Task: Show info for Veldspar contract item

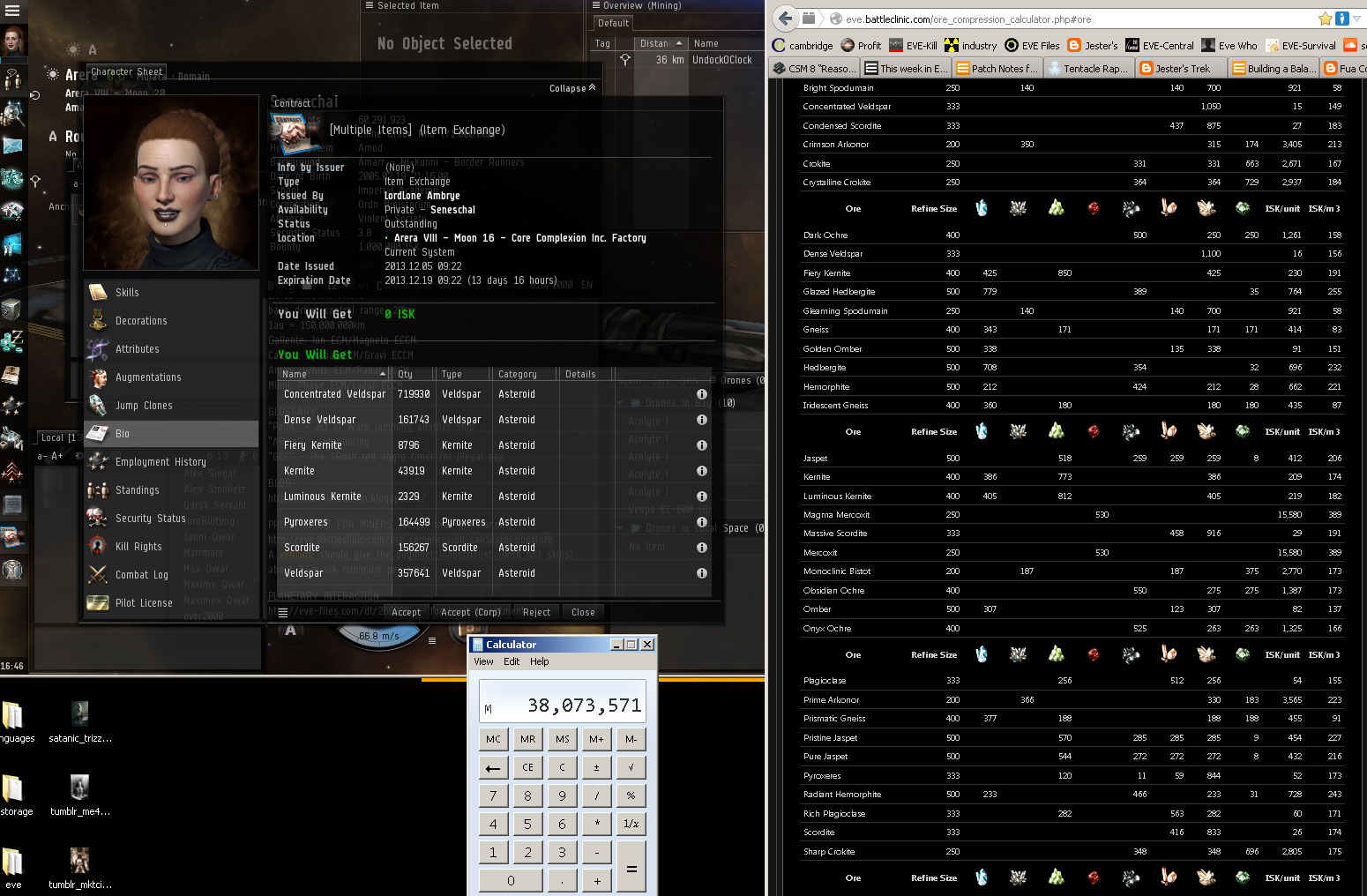Action: pyautogui.click(x=702, y=573)
